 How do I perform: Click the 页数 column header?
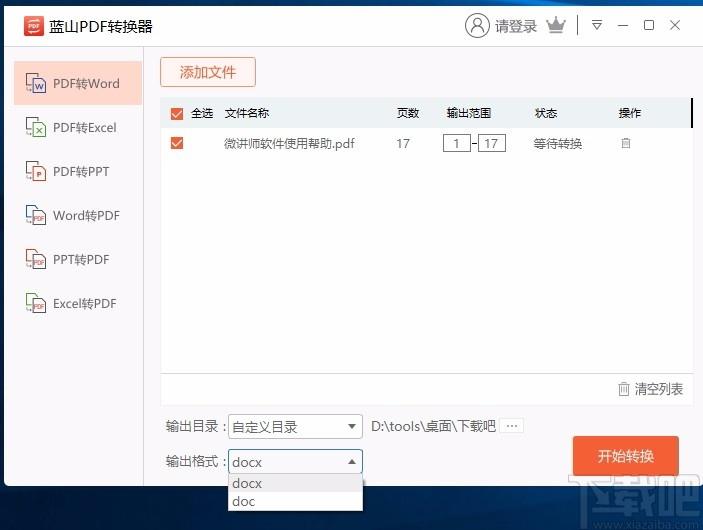[408, 113]
